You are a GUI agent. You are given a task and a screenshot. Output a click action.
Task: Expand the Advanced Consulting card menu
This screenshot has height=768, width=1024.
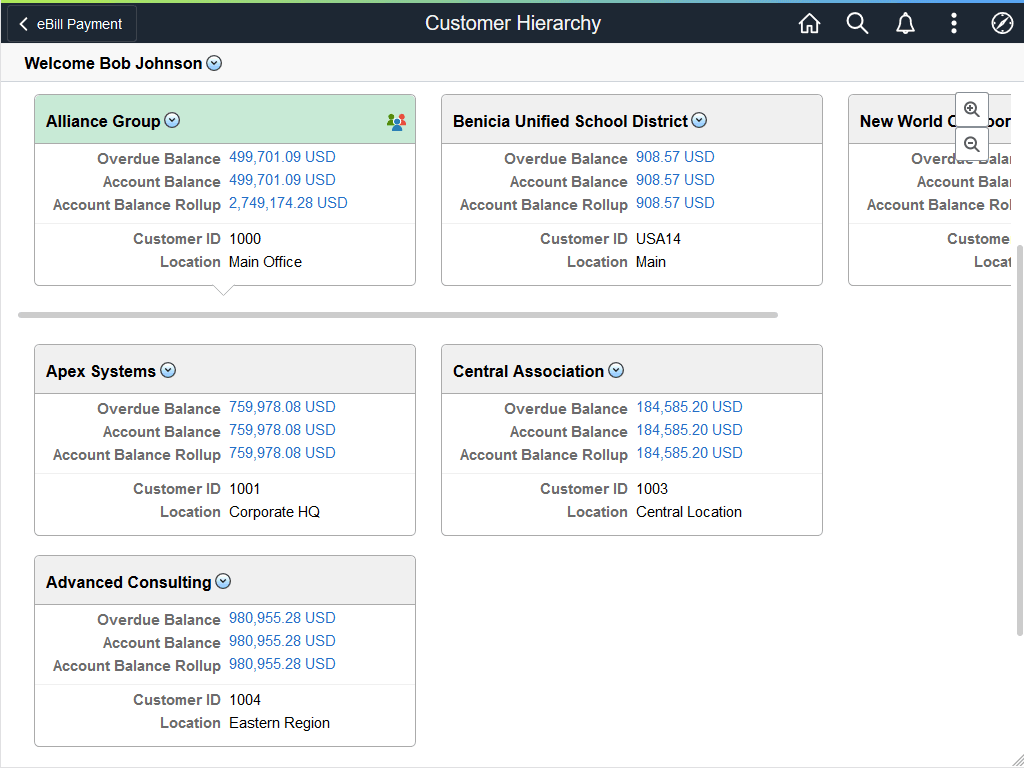coord(223,581)
